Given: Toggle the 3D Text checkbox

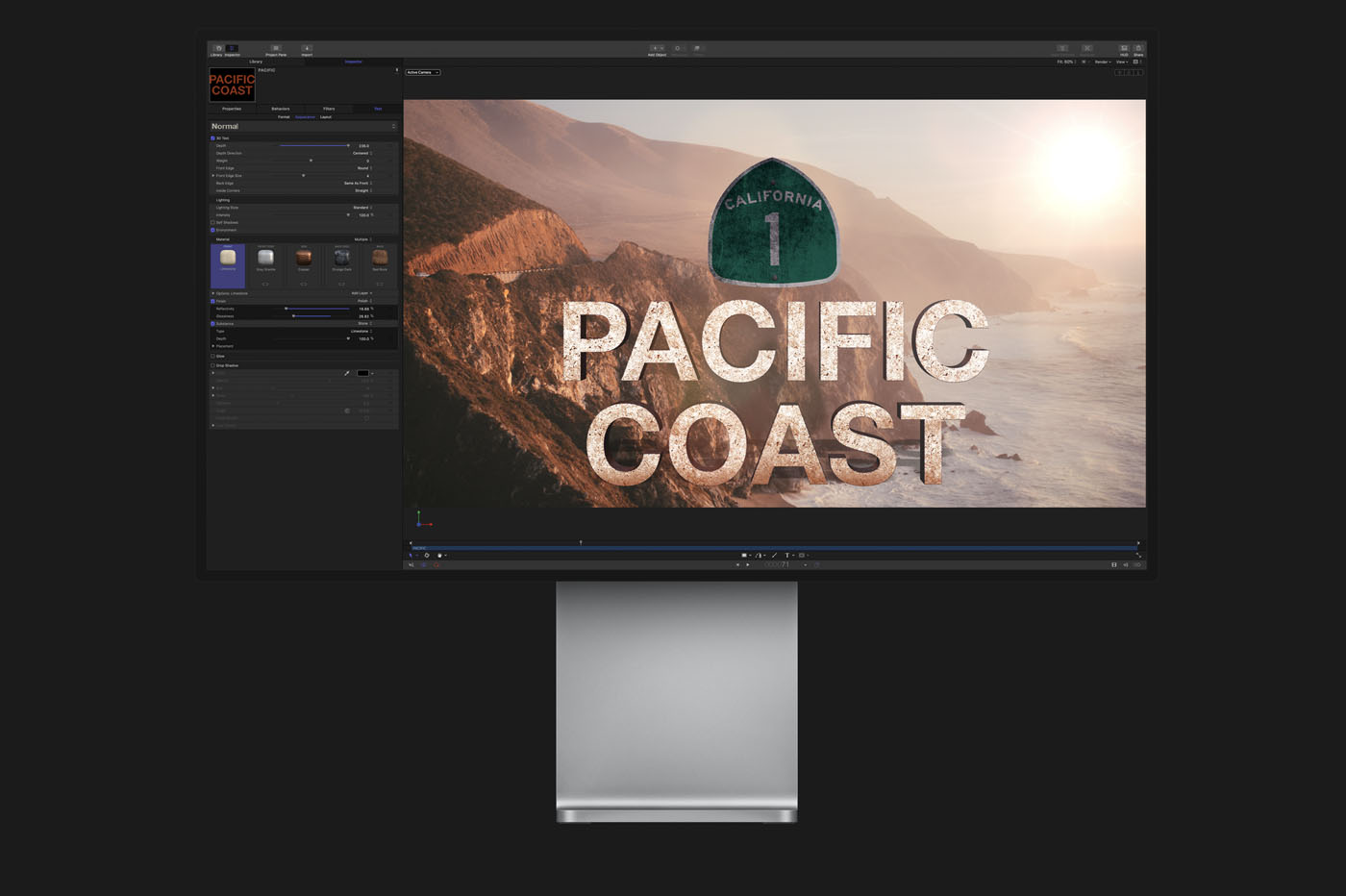Looking at the screenshot, I should [213, 138].
